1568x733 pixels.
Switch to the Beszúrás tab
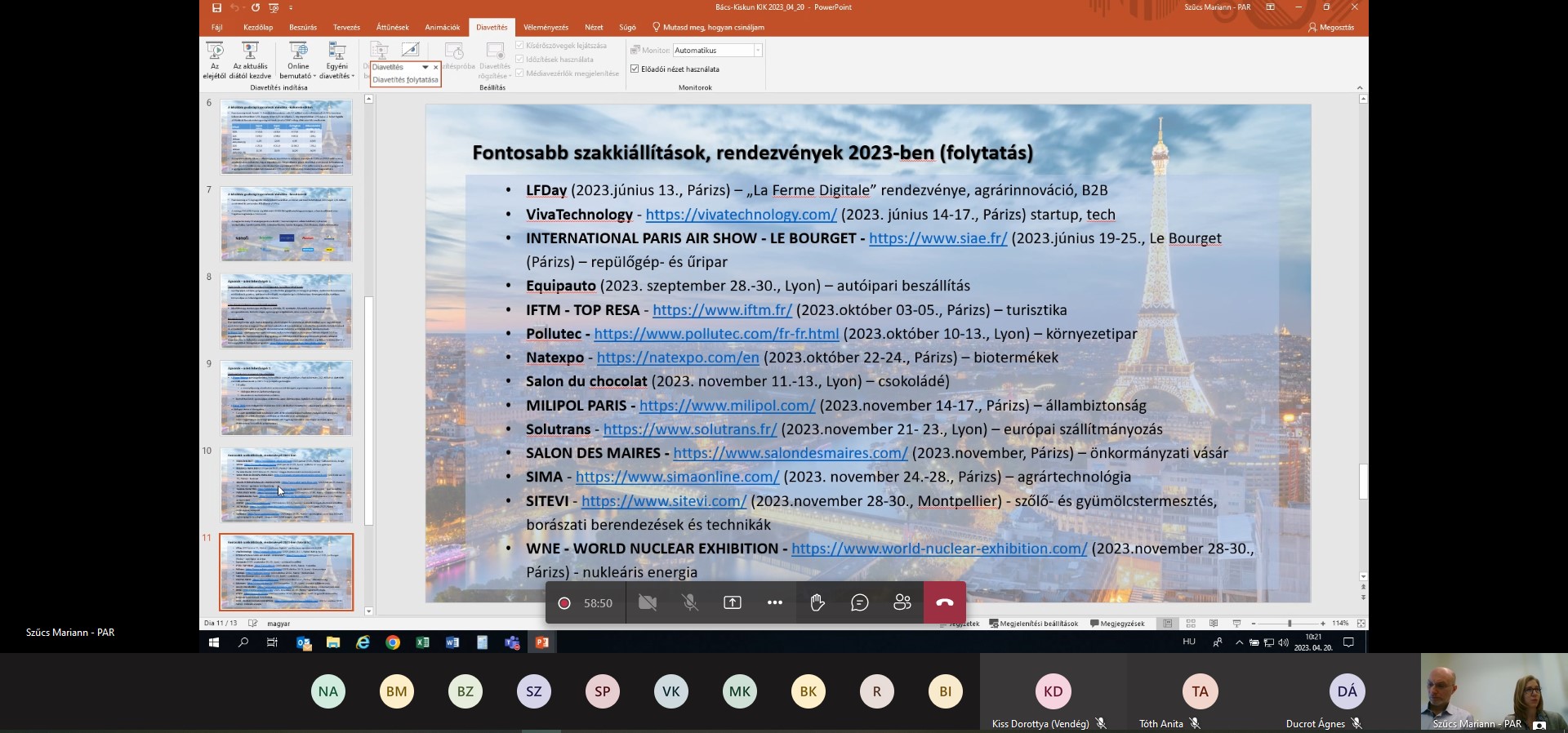[x=303, y=27]
